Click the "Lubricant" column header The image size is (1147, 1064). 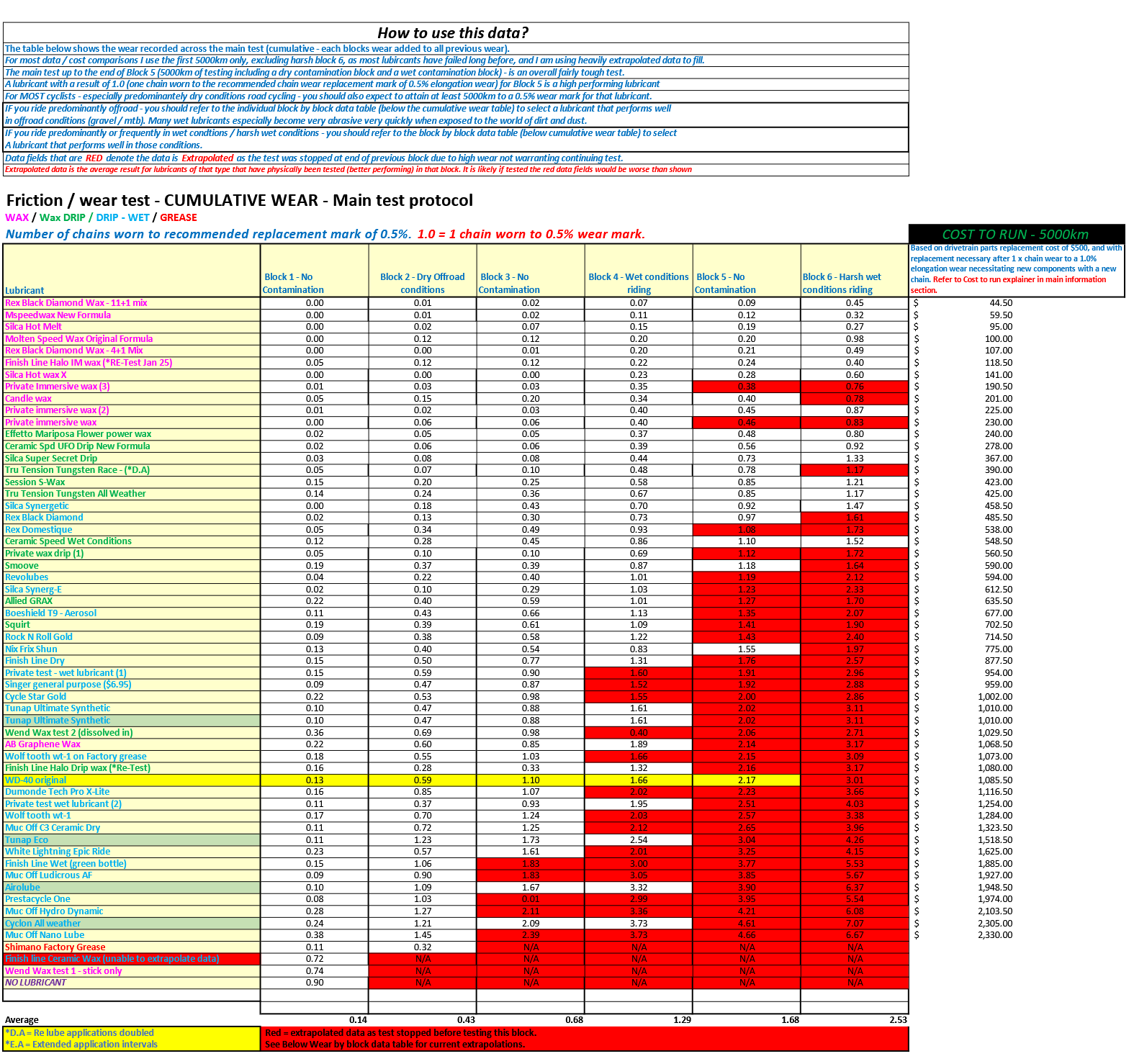[24, 291]
